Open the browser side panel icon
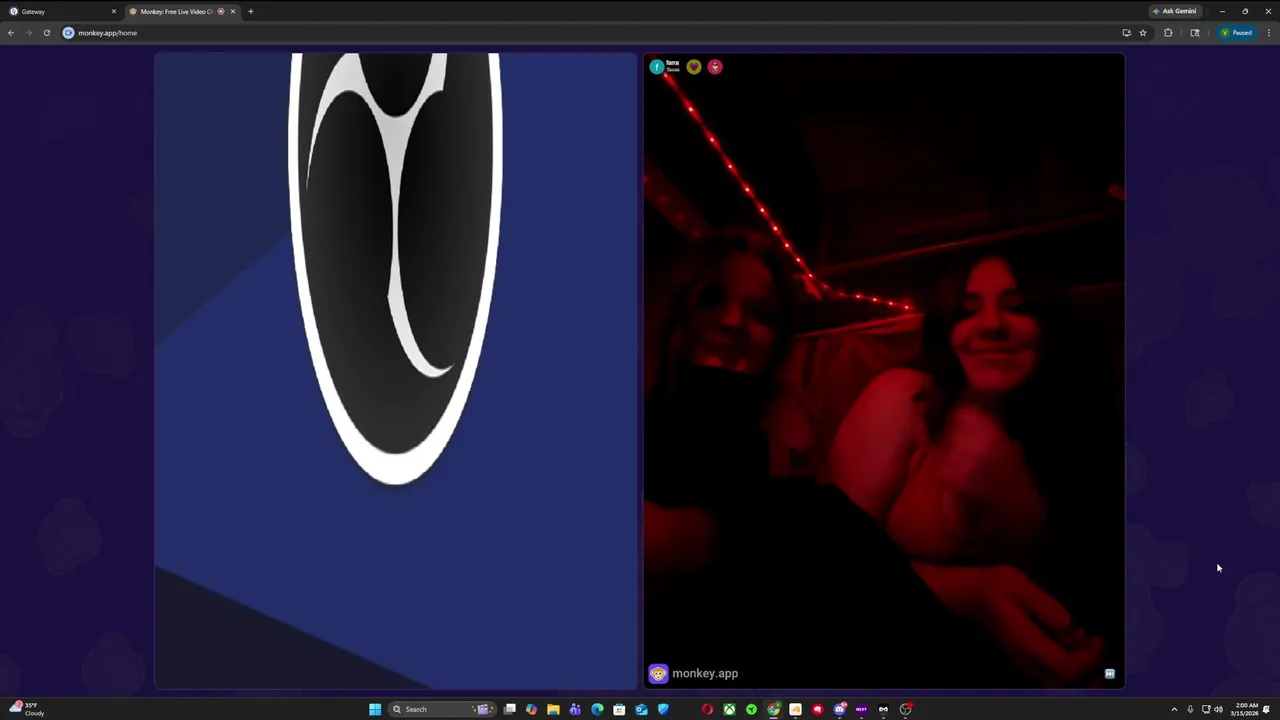The width and height of the screenshot is (1280, 720). [x=1194, y=33]
